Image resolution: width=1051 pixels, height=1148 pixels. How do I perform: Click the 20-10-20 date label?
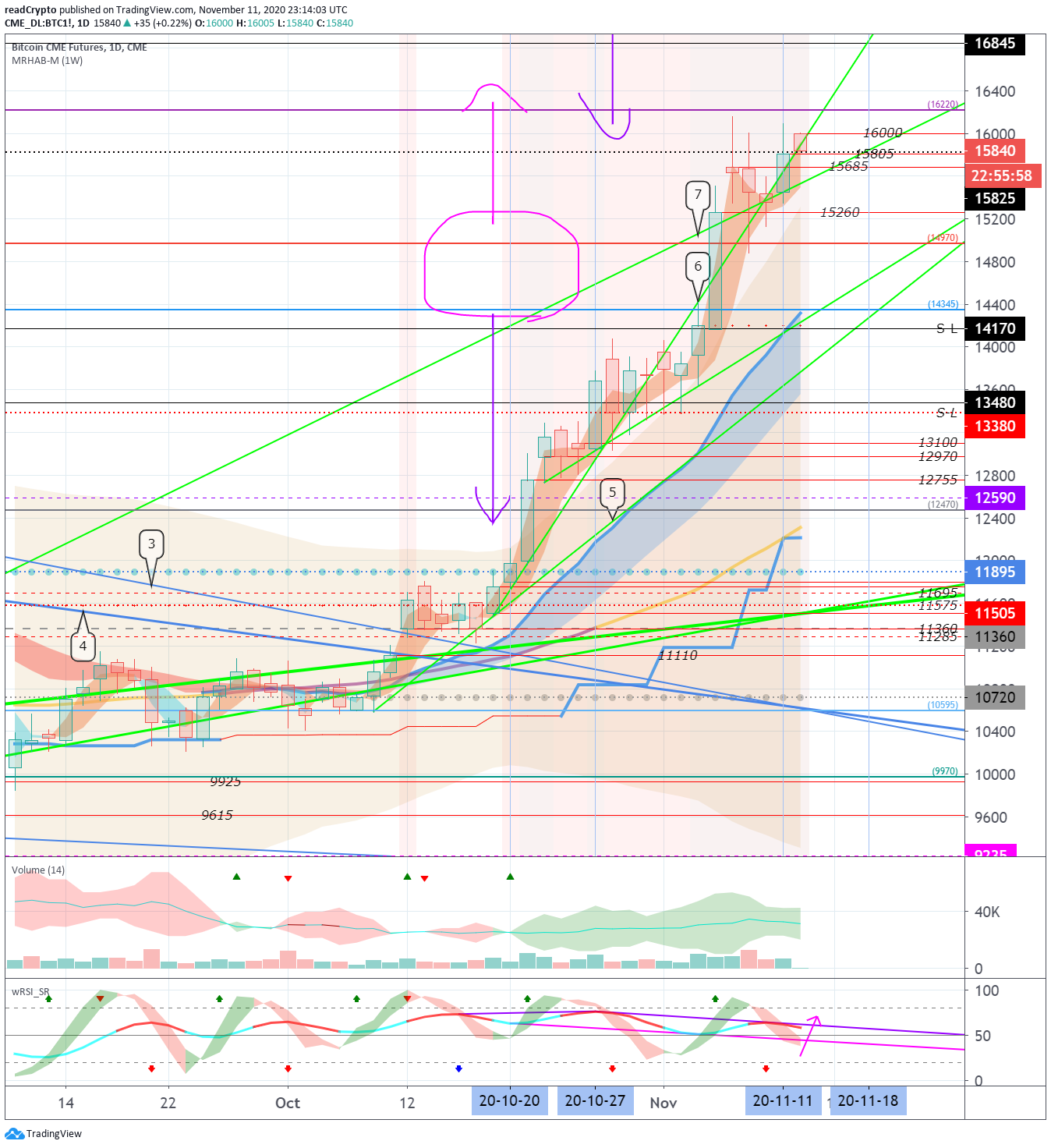click(x=509, y=1100)
